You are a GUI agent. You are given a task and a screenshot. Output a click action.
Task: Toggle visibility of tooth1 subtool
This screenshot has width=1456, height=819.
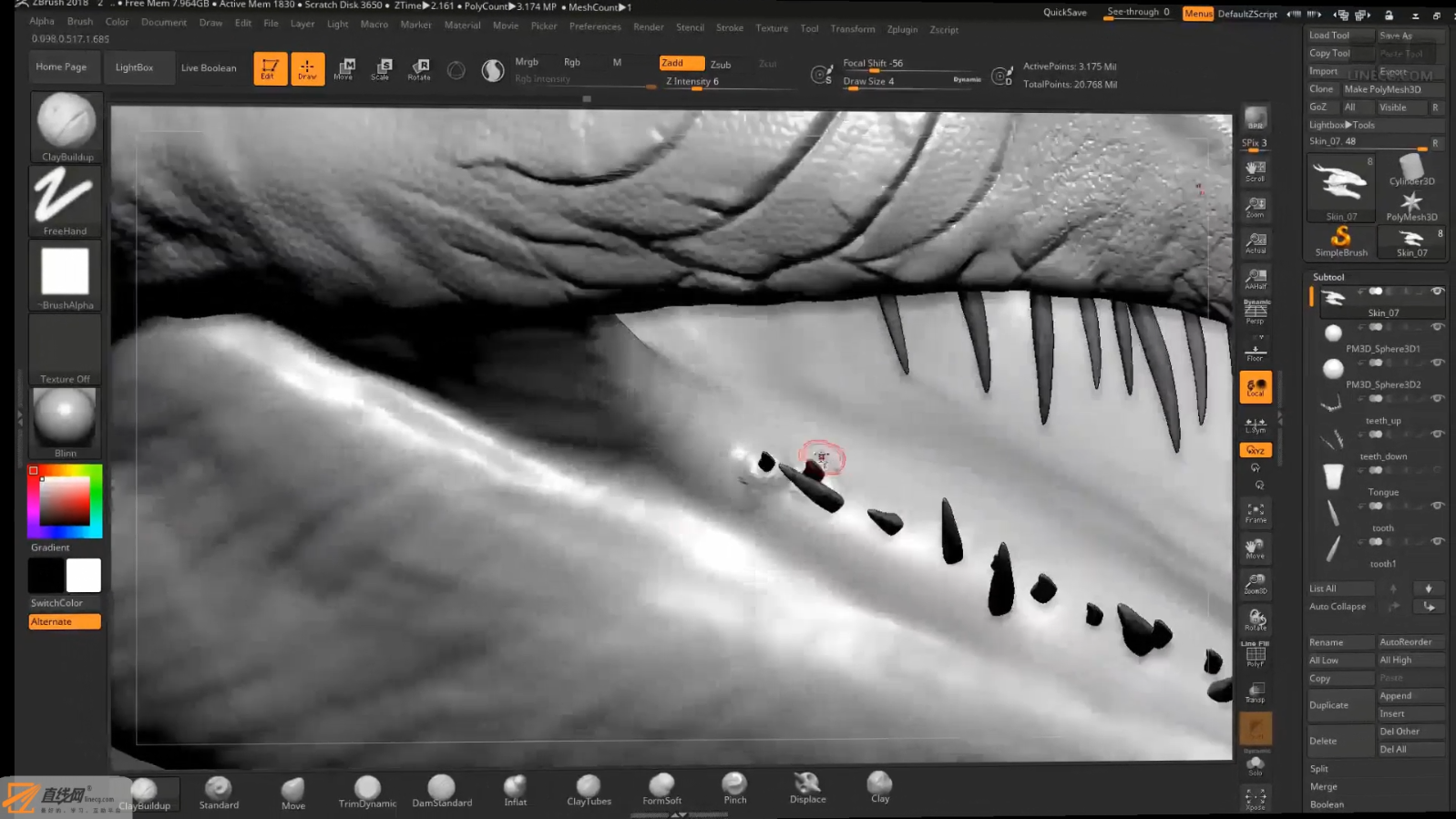point(1438,541)
